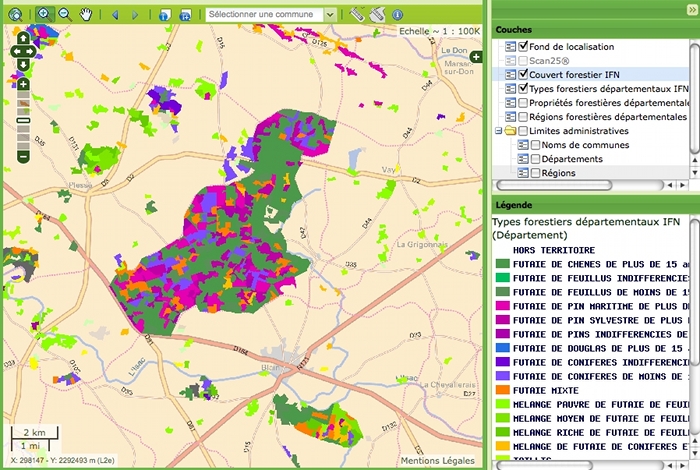Viewport: 700px width, 470px height.
Task: Open the blue information icon
Action: point(397,15)
